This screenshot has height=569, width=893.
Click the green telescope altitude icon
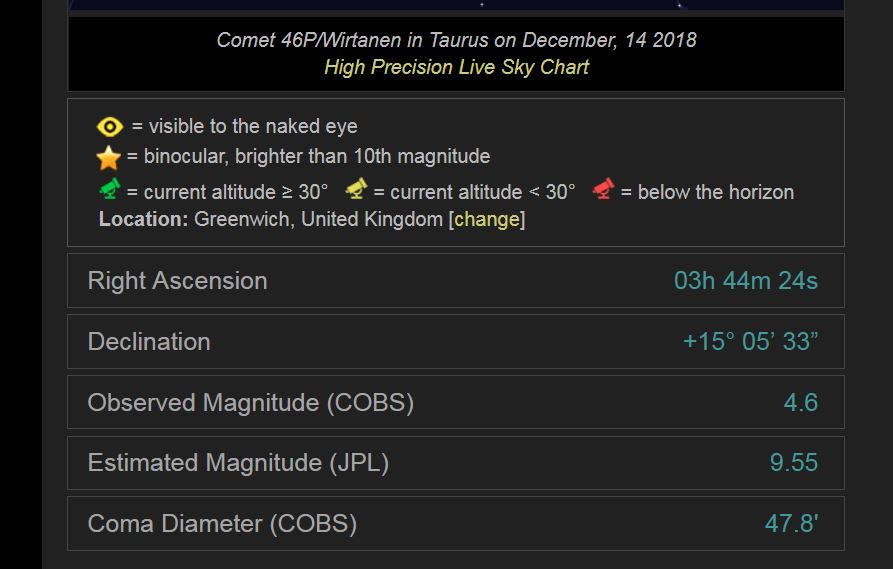(110, 189)
